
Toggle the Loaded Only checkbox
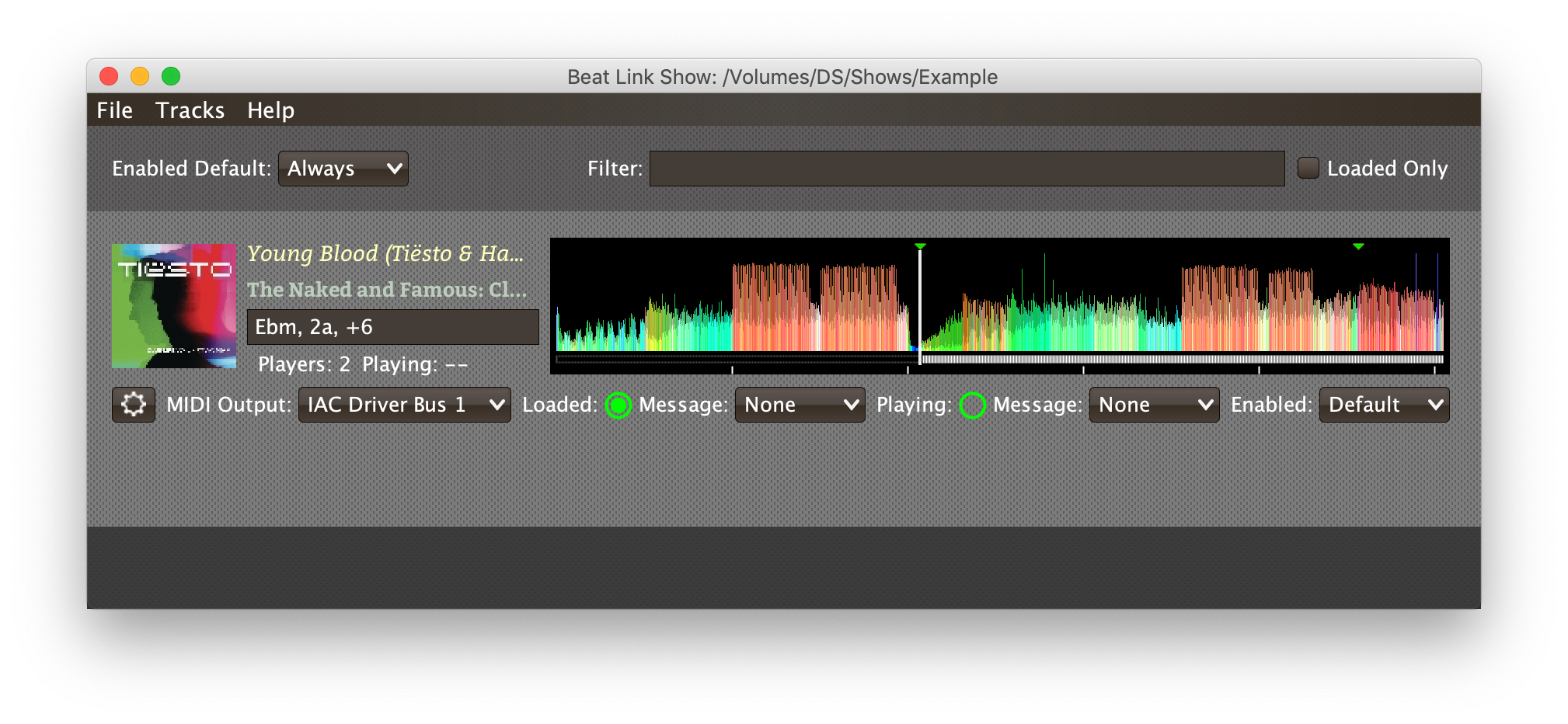(x=1308, y=168)
